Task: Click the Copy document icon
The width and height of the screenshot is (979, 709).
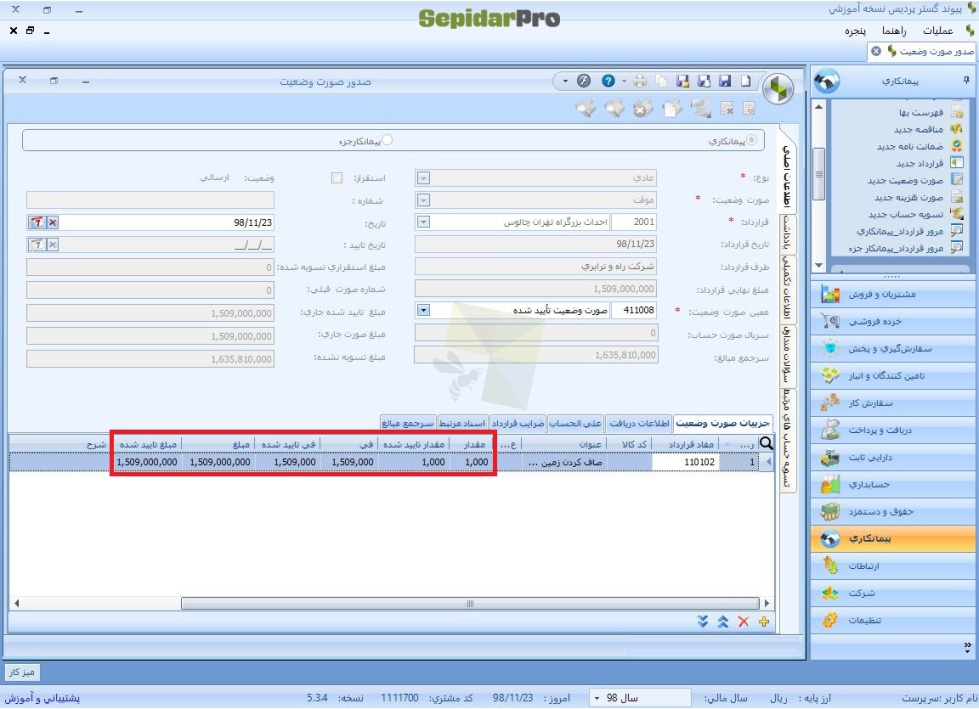Action: 661,81
